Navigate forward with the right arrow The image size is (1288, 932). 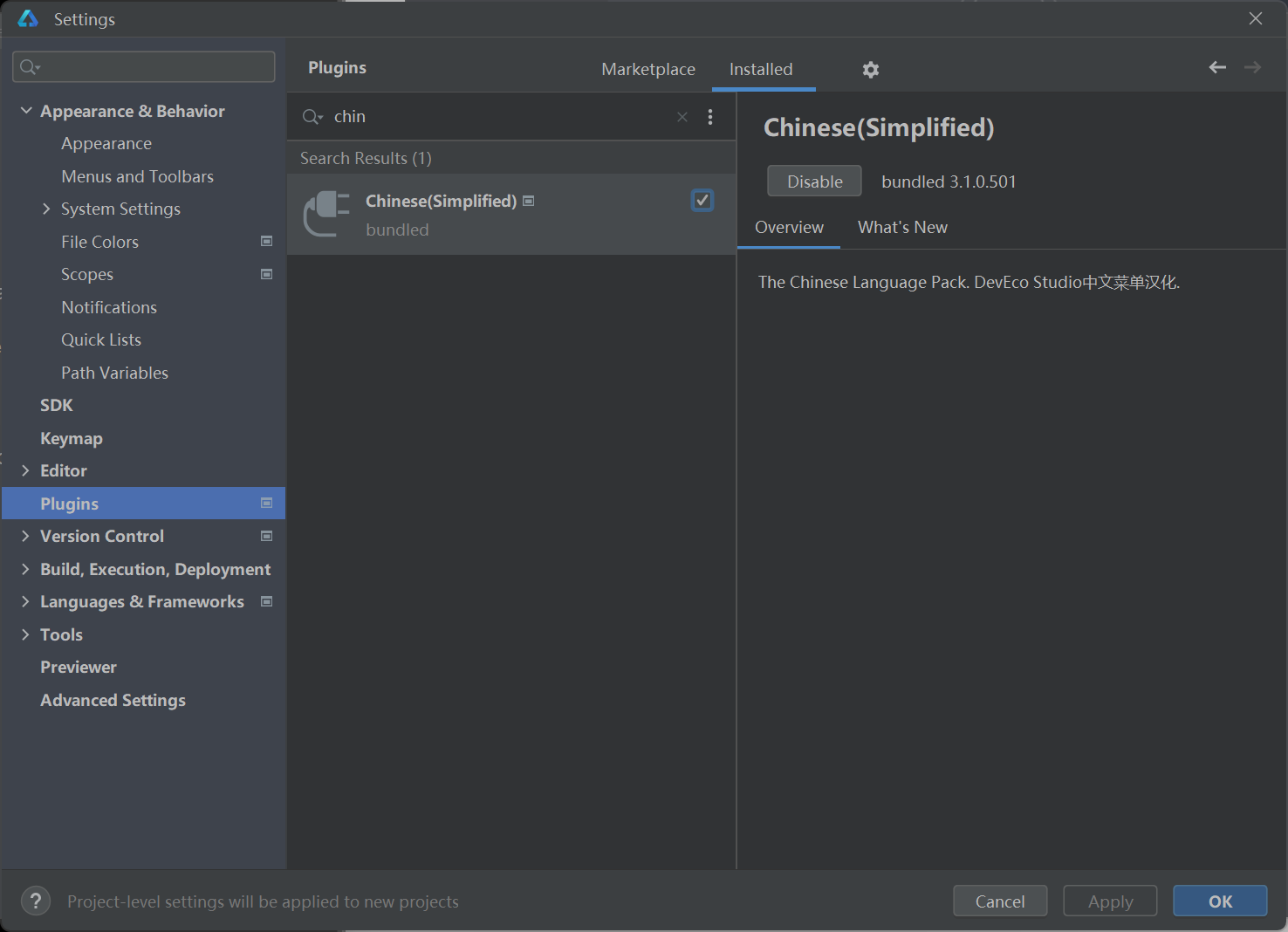[1252, 67]
